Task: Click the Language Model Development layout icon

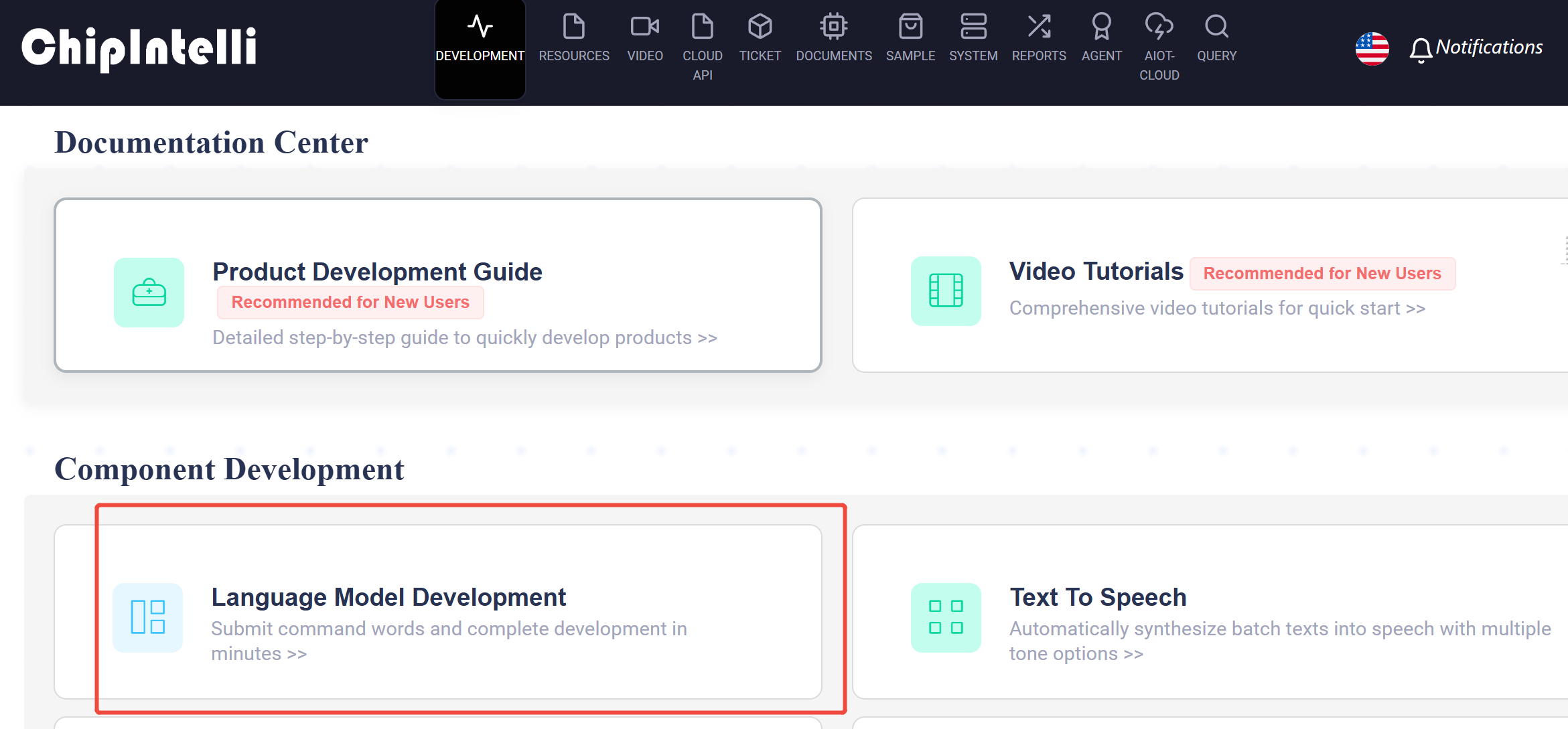Action: [148, 617]
